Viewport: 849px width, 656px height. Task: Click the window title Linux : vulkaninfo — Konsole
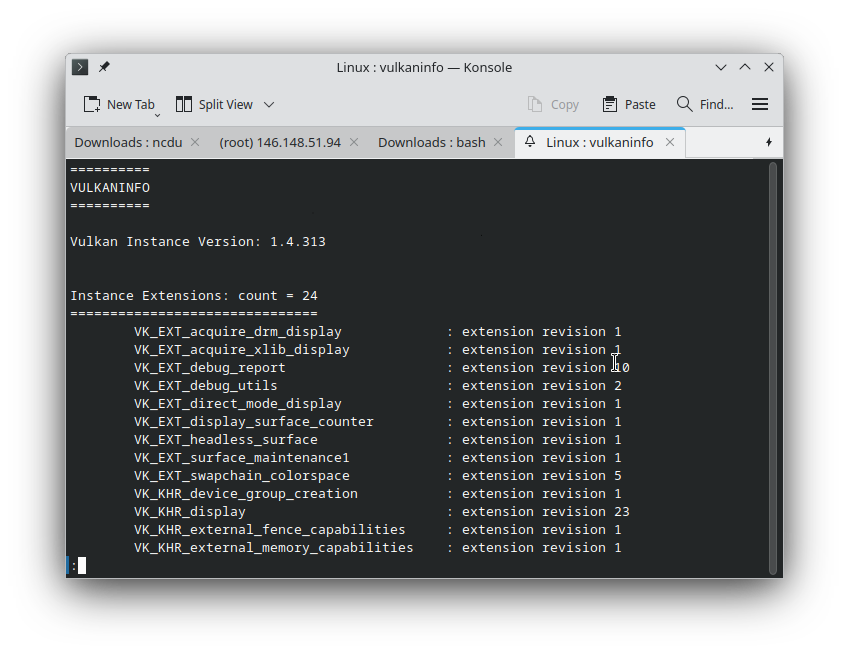click(424, 67)
